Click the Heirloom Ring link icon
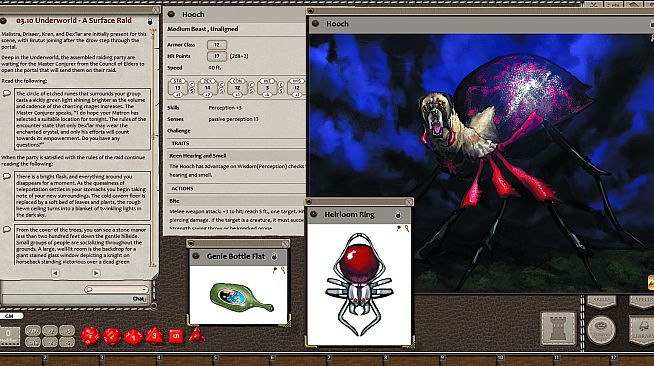Image resolution: width=654 pixels, height=366 pixels. pos(314,214)
